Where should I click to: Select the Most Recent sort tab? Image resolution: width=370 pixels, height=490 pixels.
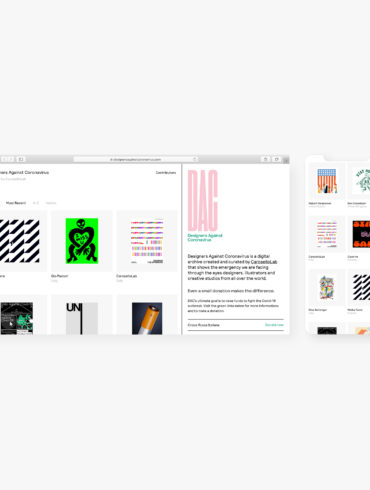coord(16,203)
